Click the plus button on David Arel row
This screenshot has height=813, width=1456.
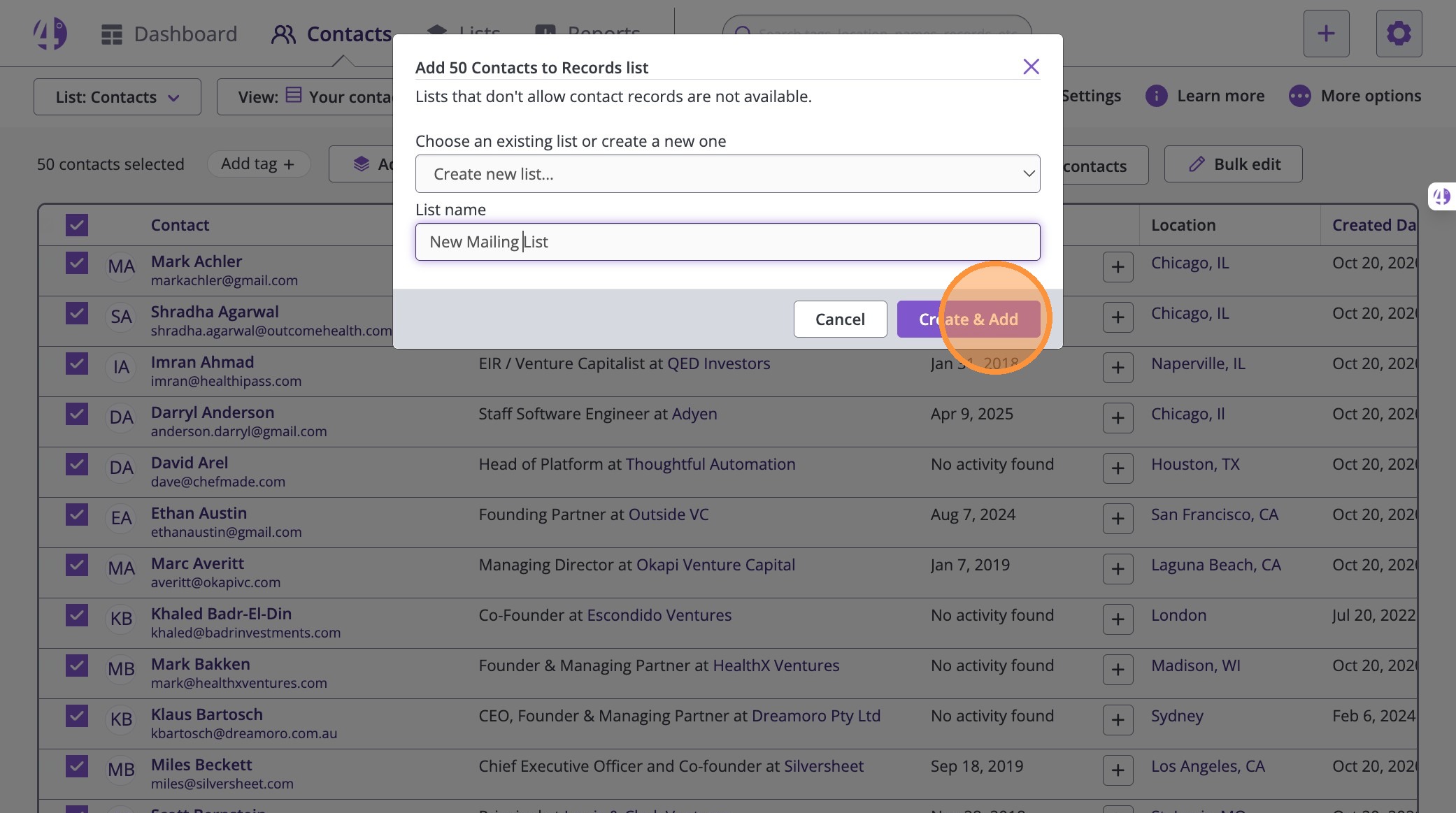(x=1118, y=468)
